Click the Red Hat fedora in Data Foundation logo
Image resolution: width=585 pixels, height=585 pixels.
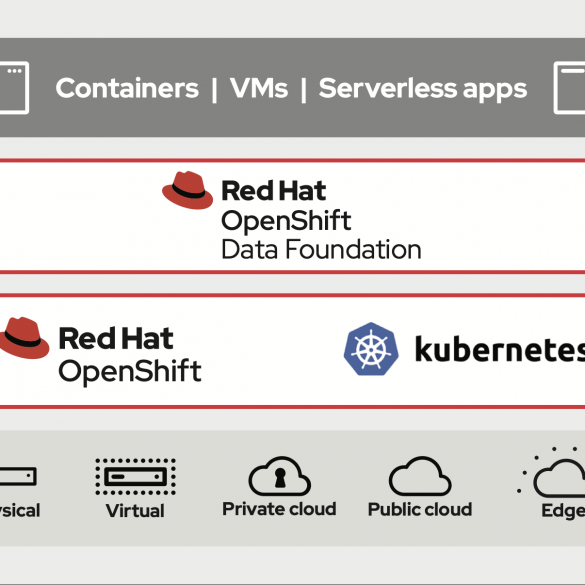pos(187,190)
